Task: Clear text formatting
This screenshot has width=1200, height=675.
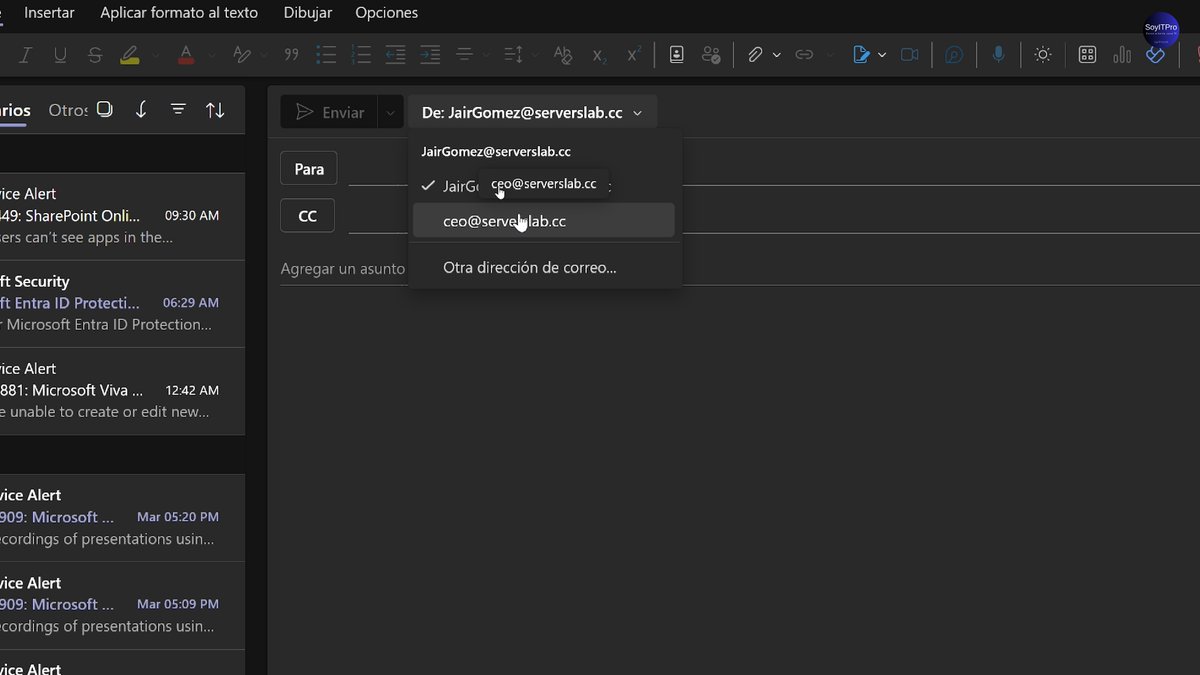Action: pyautogui.click(x=563, y=55)
